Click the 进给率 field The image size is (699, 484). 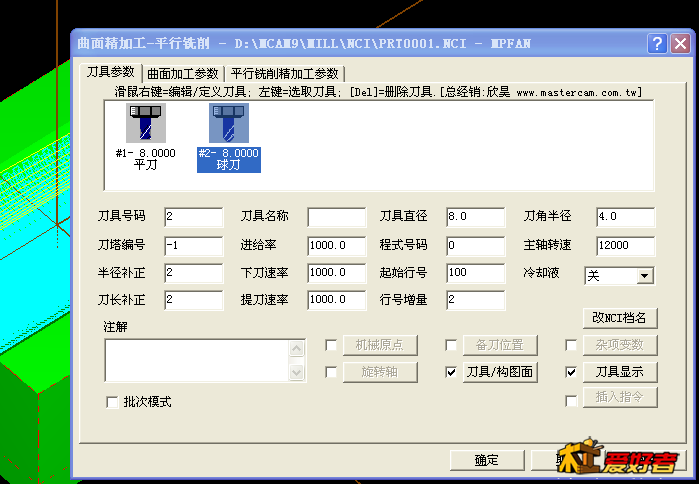(337, 246)
